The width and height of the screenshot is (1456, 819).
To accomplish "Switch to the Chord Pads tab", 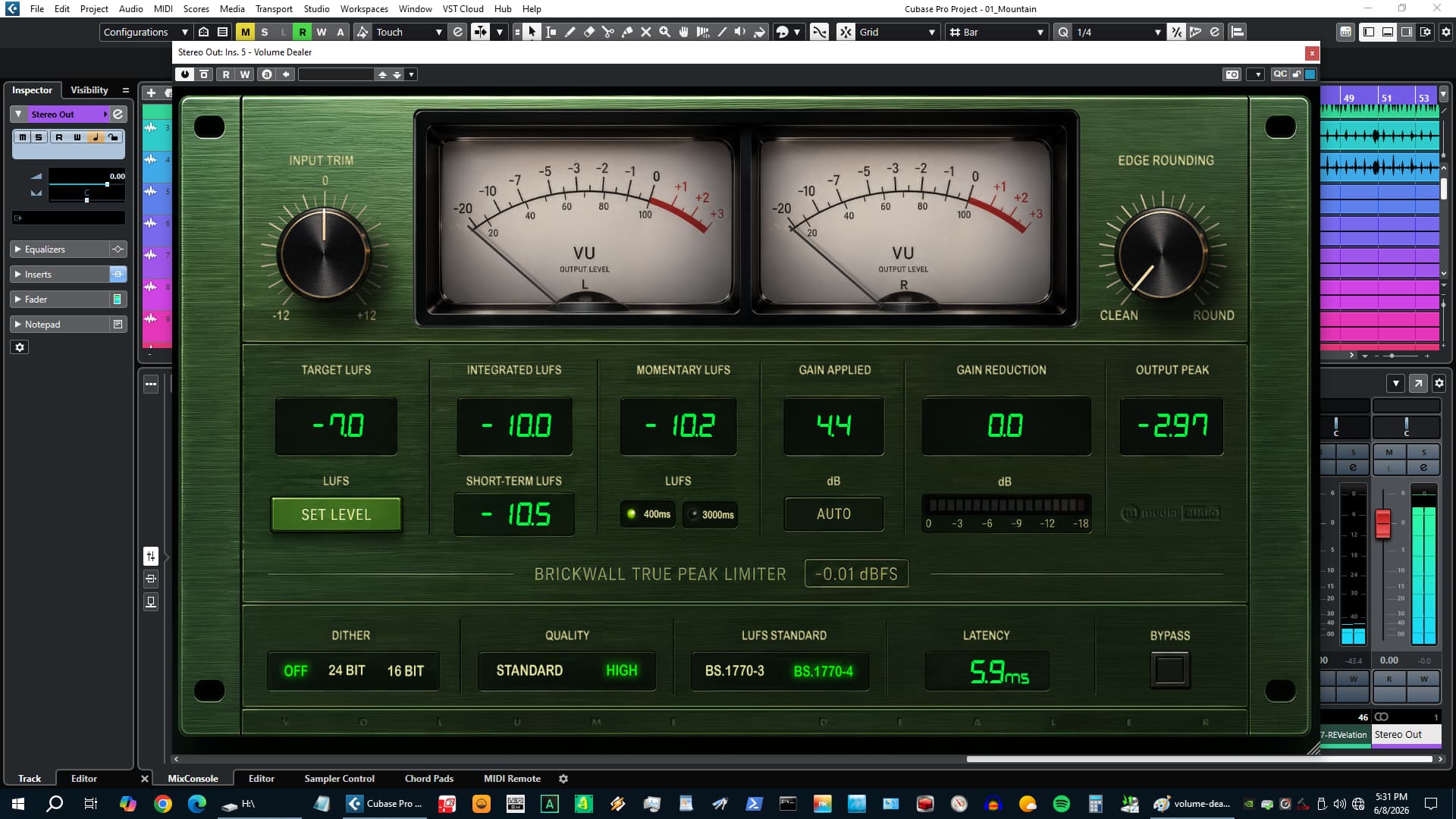I will (x=429, y=779).
